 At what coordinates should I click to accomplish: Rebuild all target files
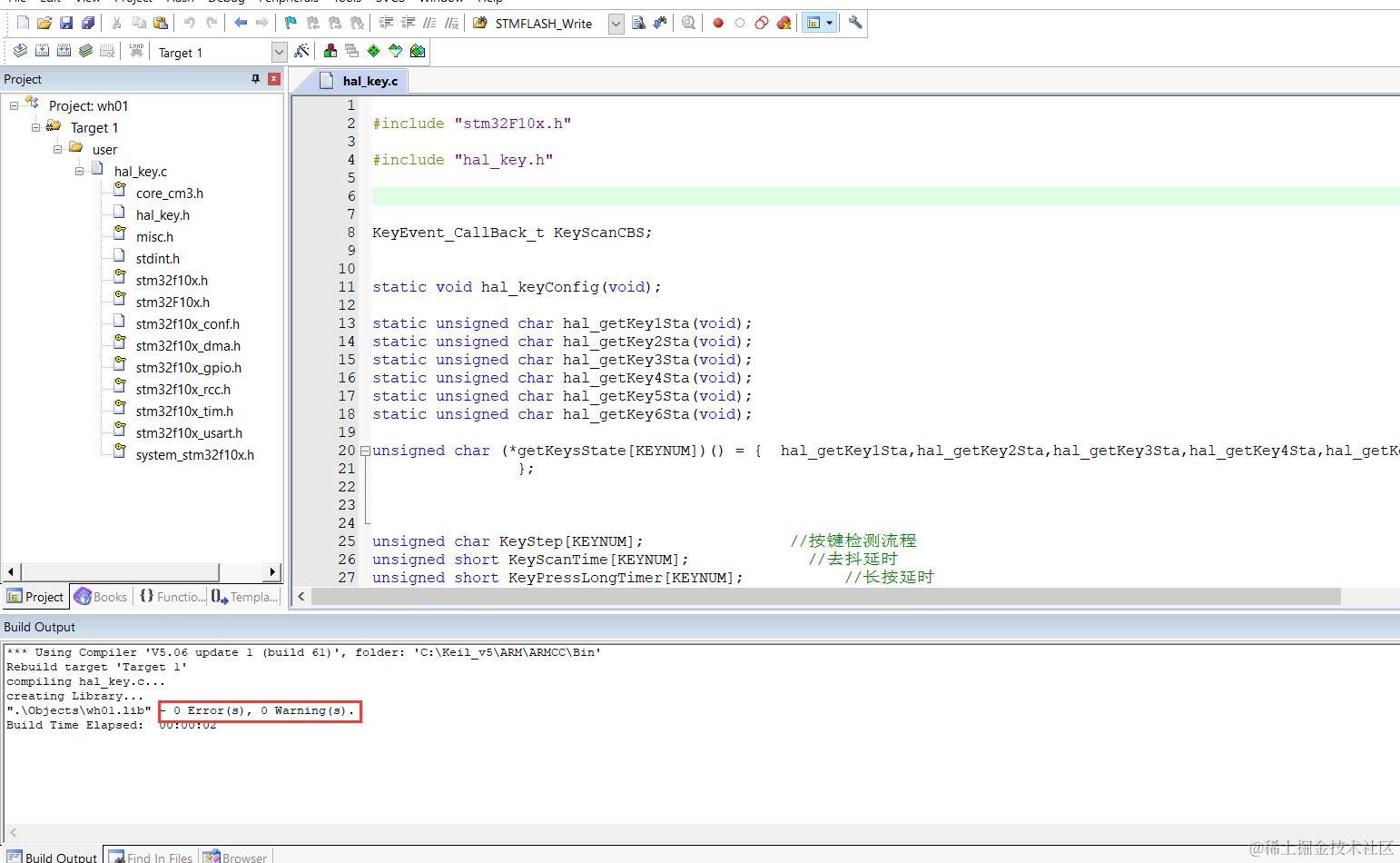click(64, 51)
